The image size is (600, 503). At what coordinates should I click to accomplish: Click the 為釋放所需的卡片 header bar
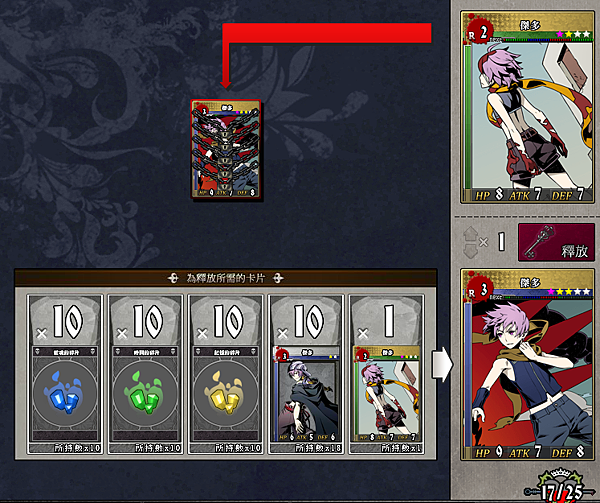coord(226,278)
